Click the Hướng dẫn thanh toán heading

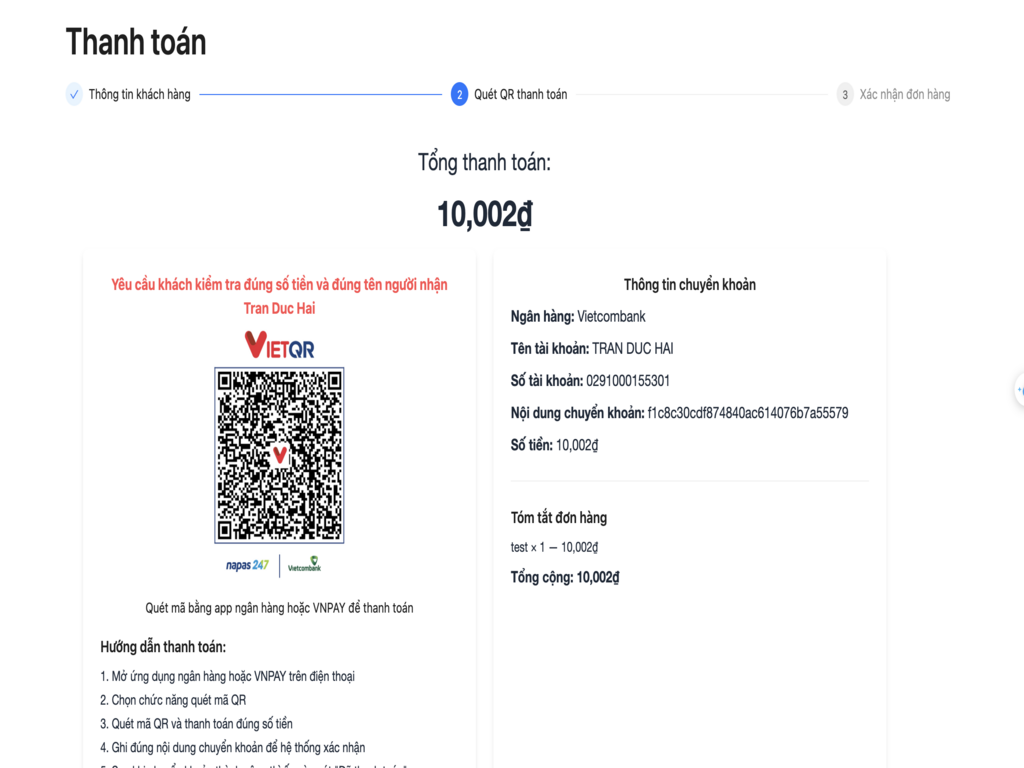tap(163, 647)
